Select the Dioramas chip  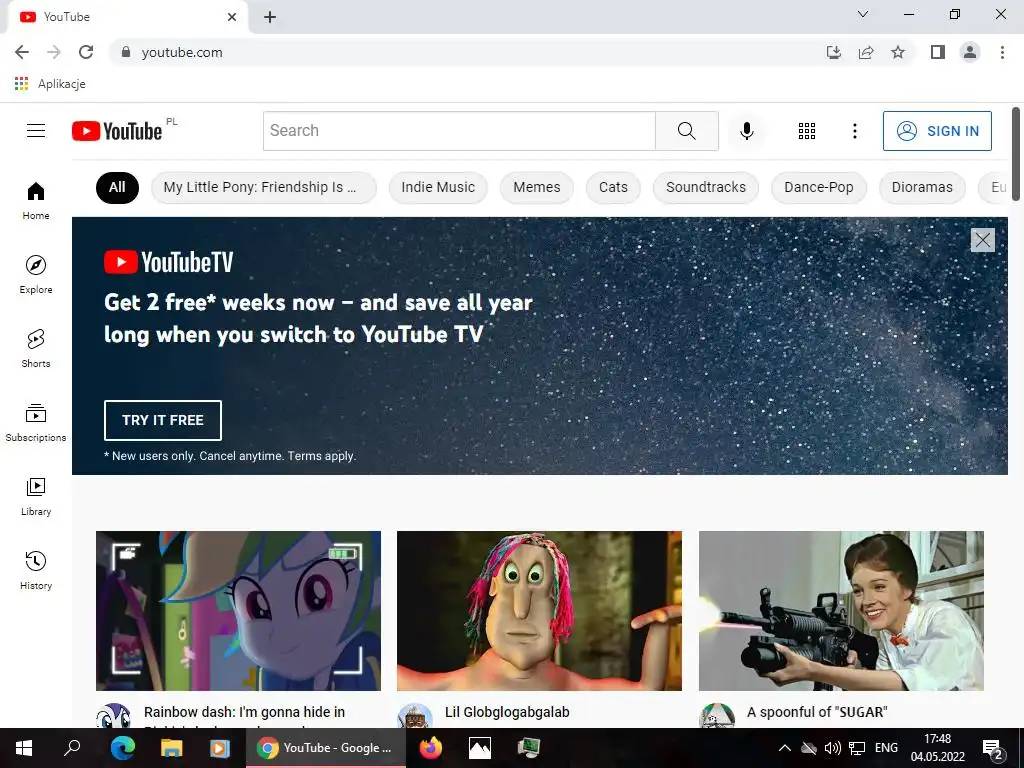coord(922,187)
